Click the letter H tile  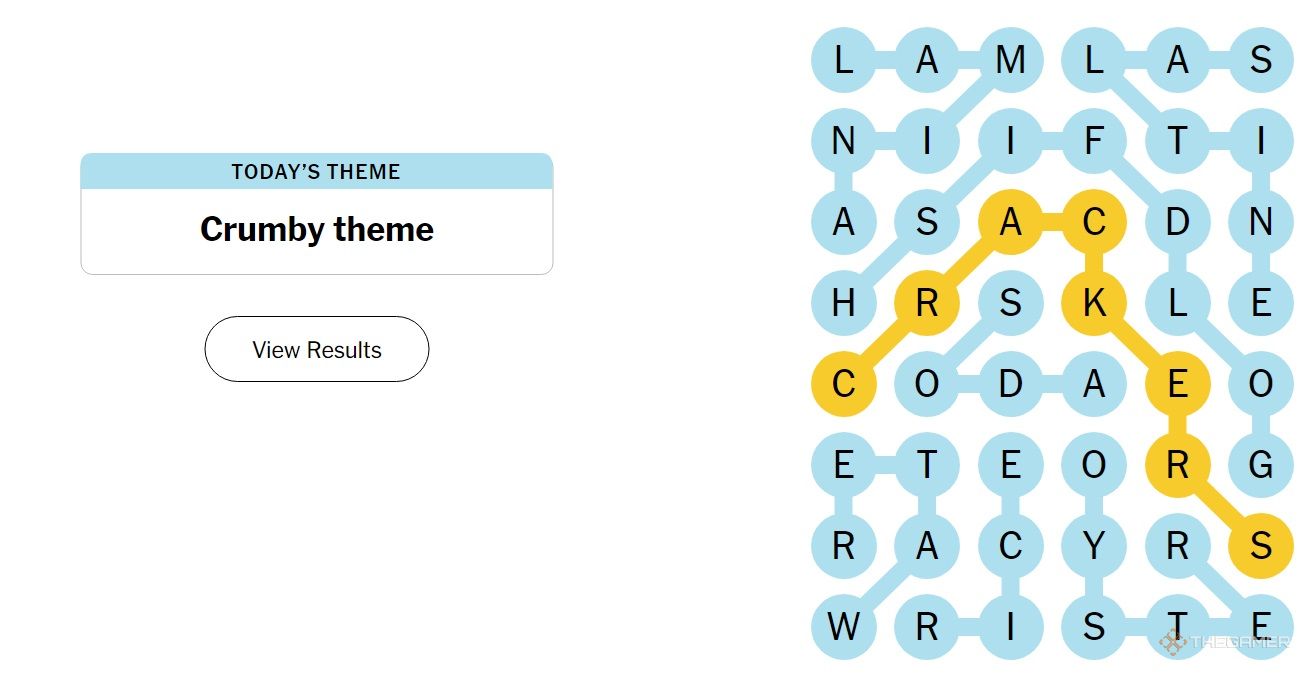tap(844, 302)
